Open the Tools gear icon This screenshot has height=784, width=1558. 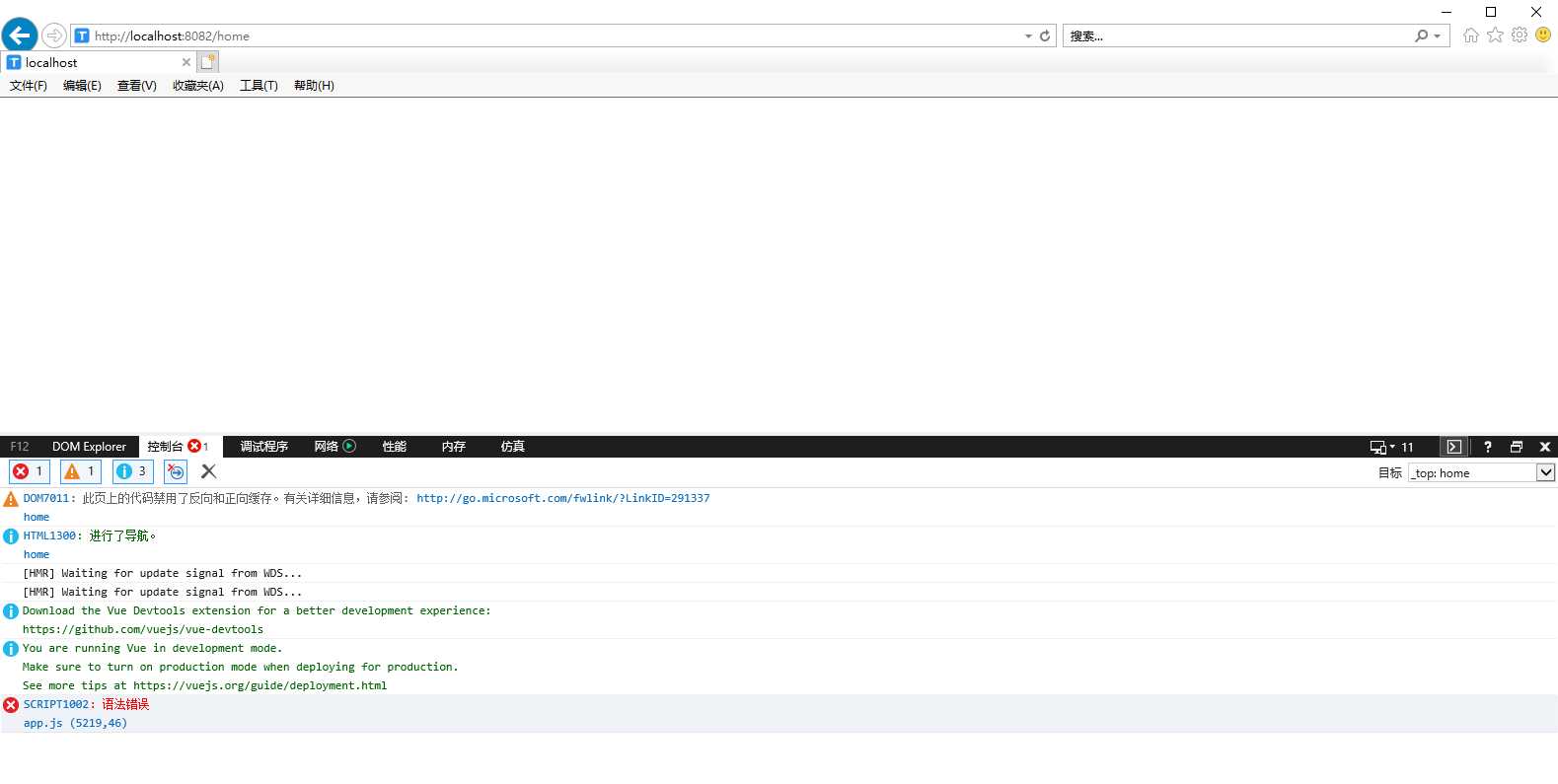click(1520, 36)
